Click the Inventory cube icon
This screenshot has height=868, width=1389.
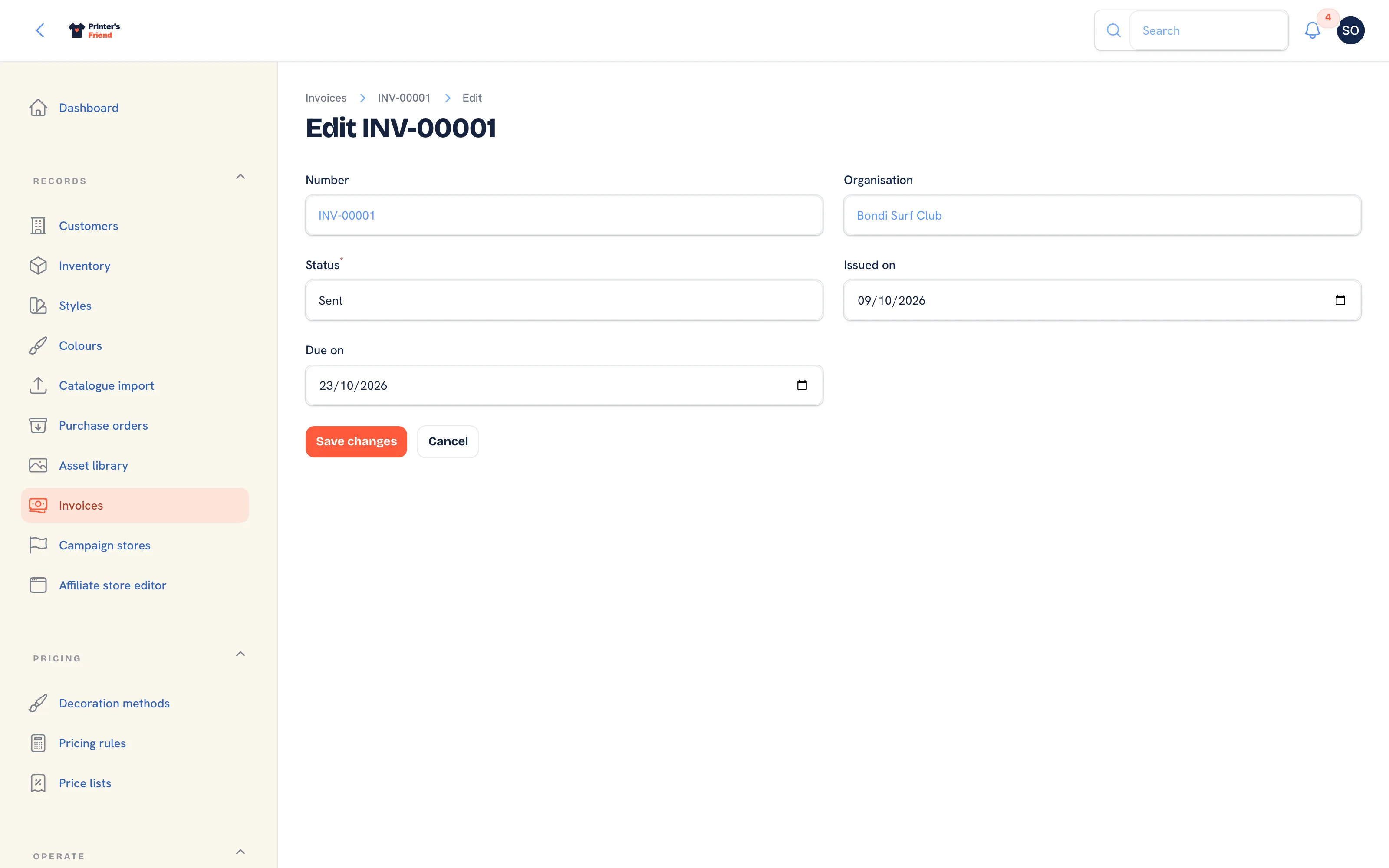pyautogui.click(x=38, y=266)
